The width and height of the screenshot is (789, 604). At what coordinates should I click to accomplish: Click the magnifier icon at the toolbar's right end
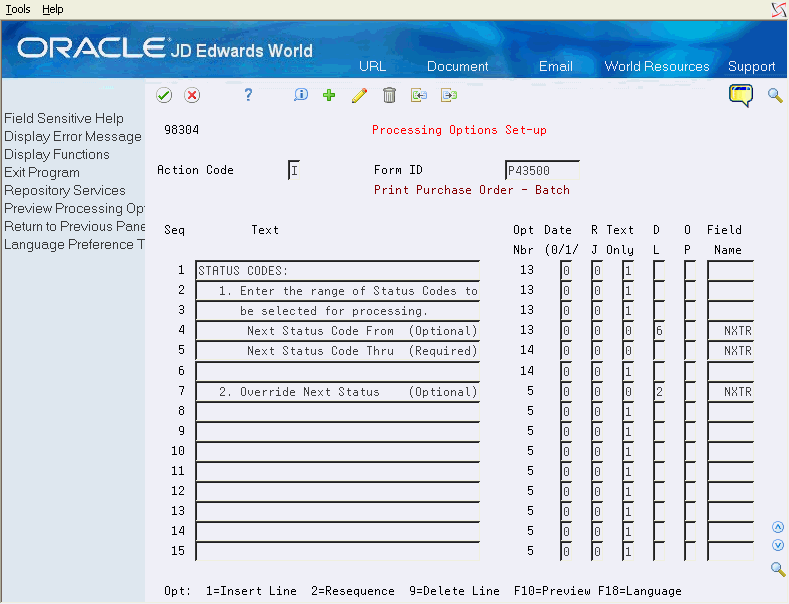pyautogui.click(x=775, y=95)
